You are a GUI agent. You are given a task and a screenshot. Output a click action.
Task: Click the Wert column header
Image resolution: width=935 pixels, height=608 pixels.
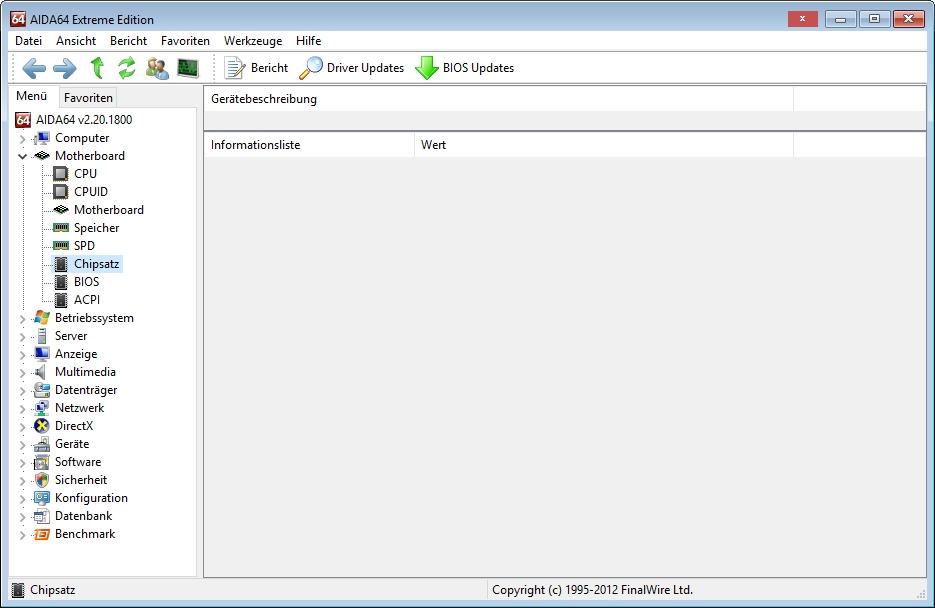point(603,145)
